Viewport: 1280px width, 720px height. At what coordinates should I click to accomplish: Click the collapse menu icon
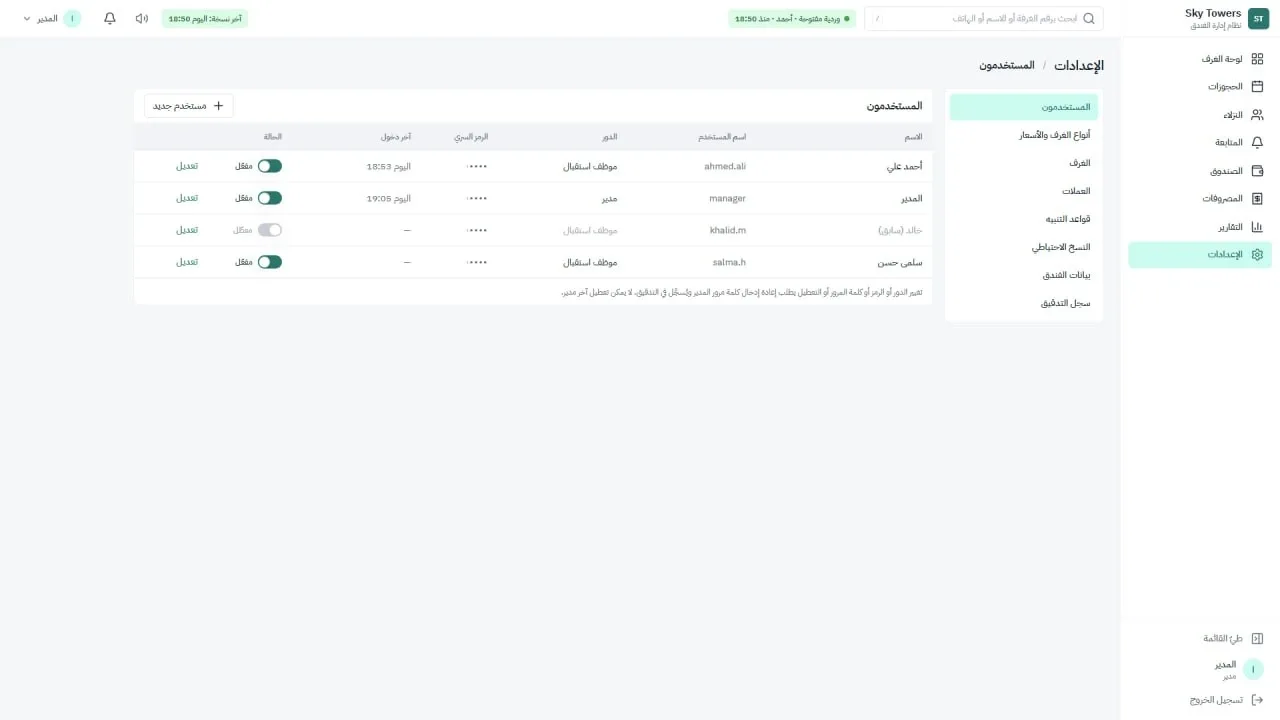click(x=1257, y=638)
